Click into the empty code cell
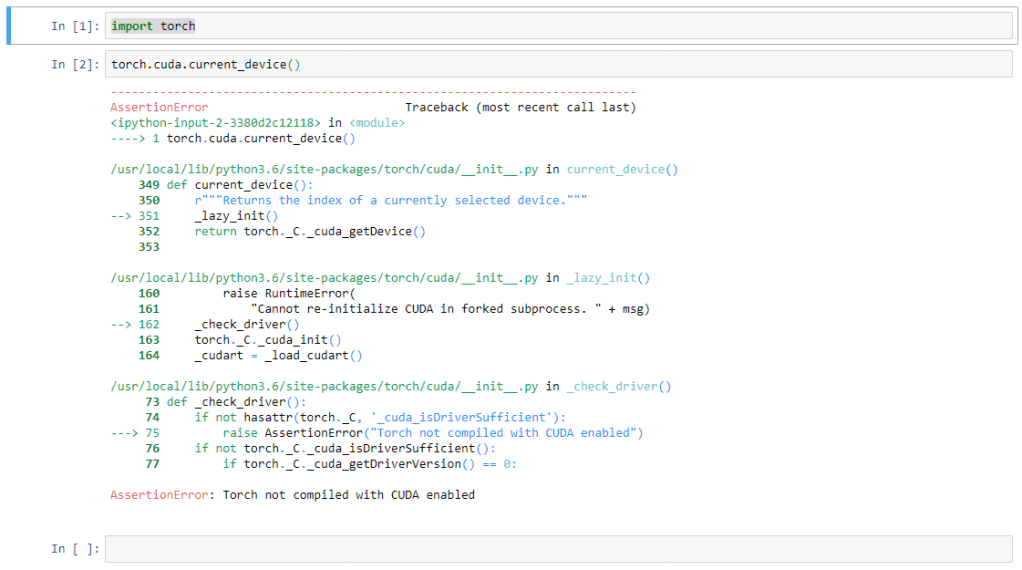The image size is (1022, 570). coord(558,548)
